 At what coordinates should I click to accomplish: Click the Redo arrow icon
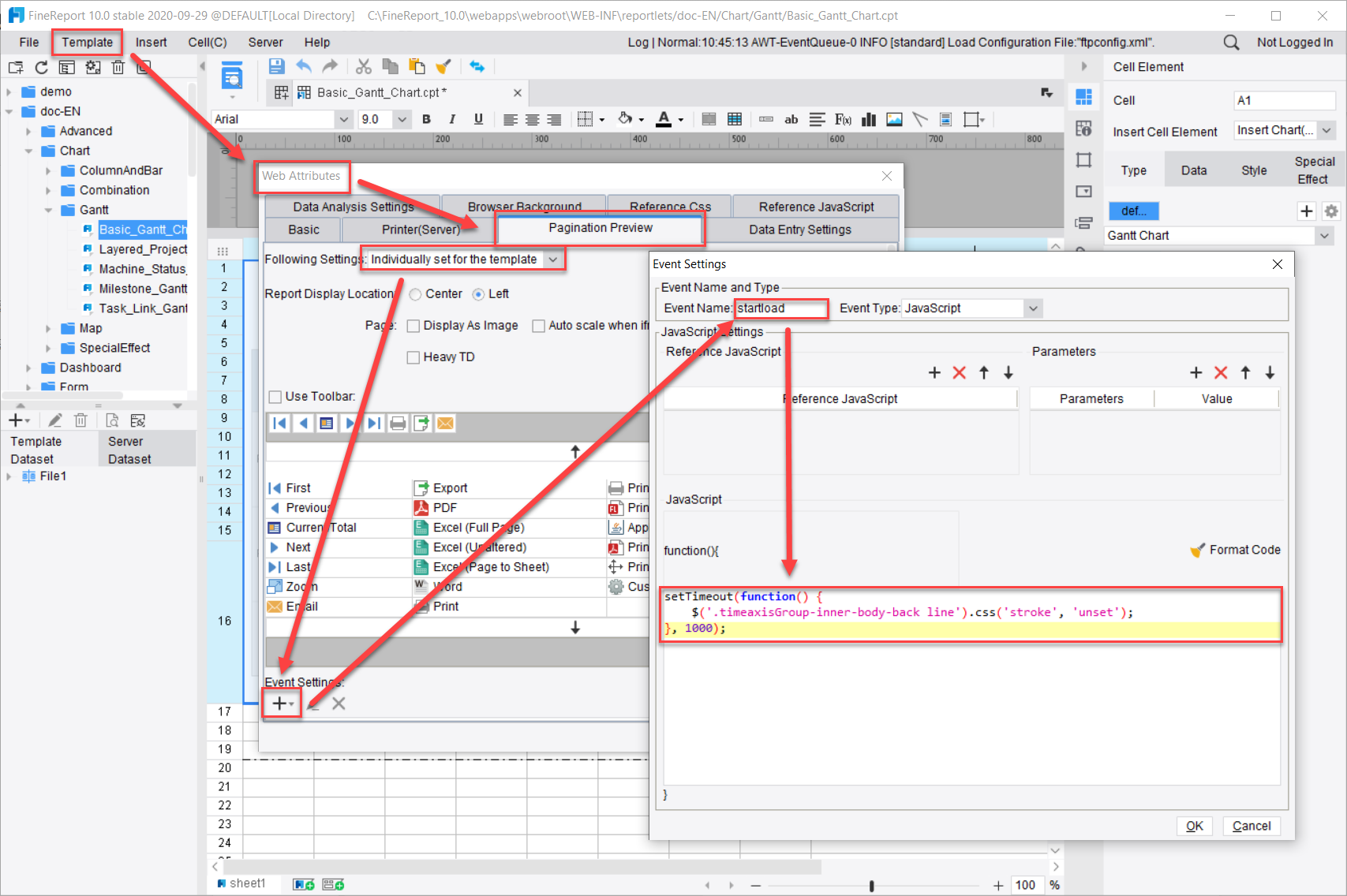pos(330,66)
